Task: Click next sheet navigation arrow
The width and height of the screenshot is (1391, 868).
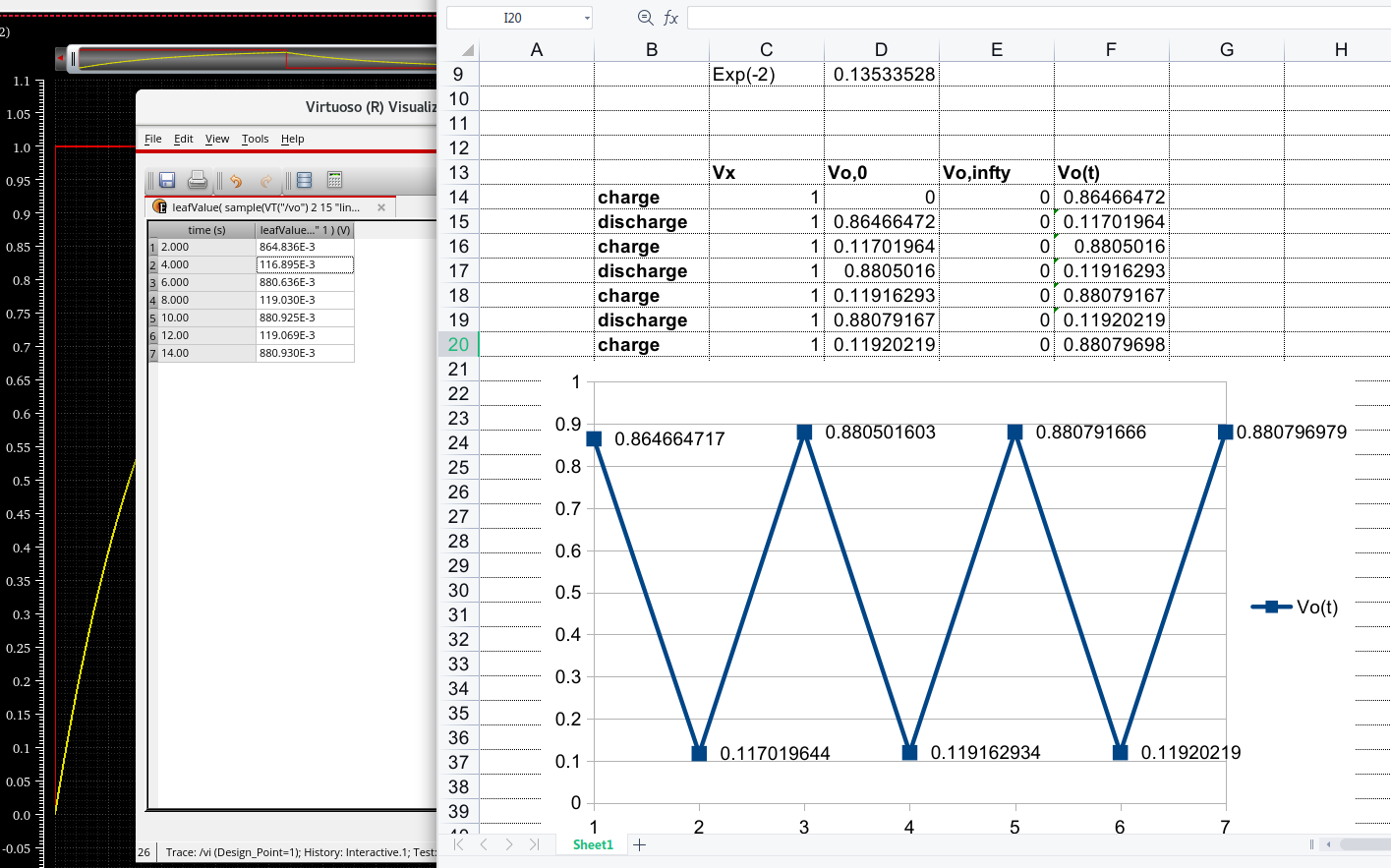Action: coord(509,844)
